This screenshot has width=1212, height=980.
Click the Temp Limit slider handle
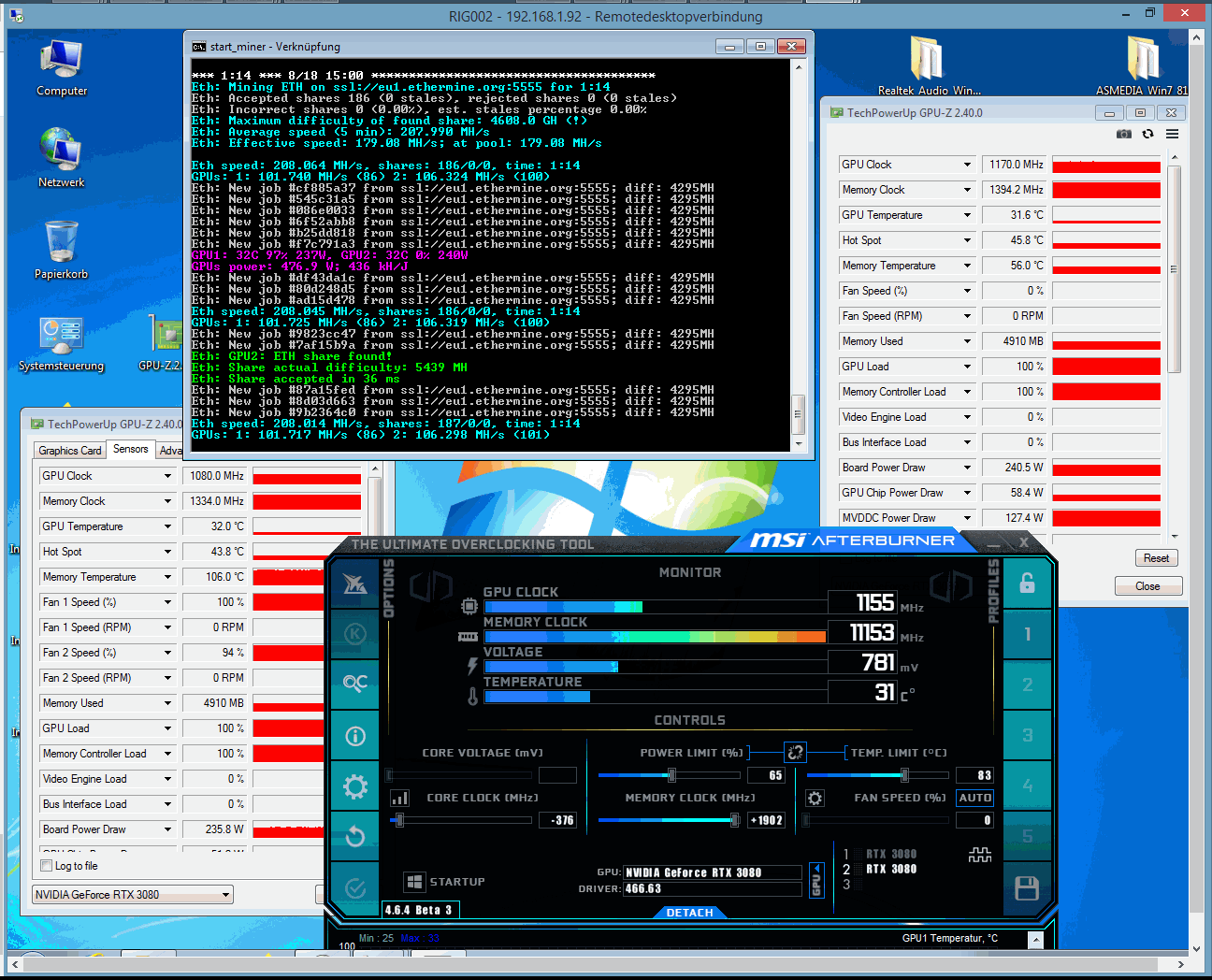click(904, 775)
